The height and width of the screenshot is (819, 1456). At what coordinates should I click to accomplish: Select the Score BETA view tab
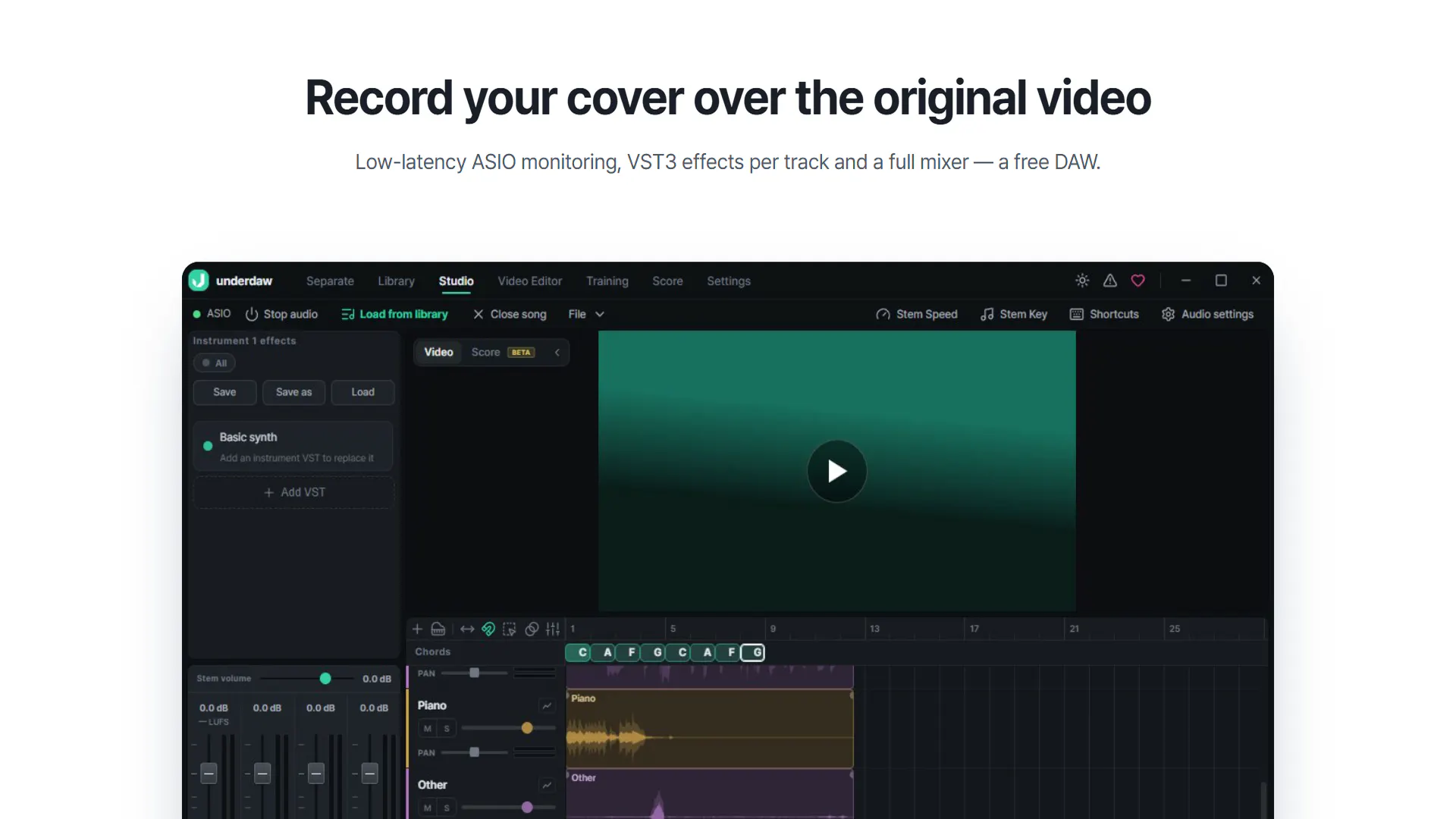503,352
